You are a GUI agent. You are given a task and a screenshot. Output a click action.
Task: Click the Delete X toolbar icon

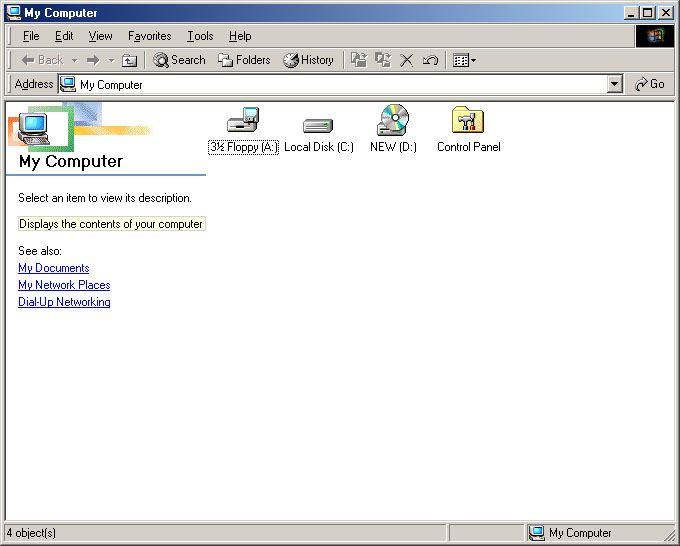406,60
